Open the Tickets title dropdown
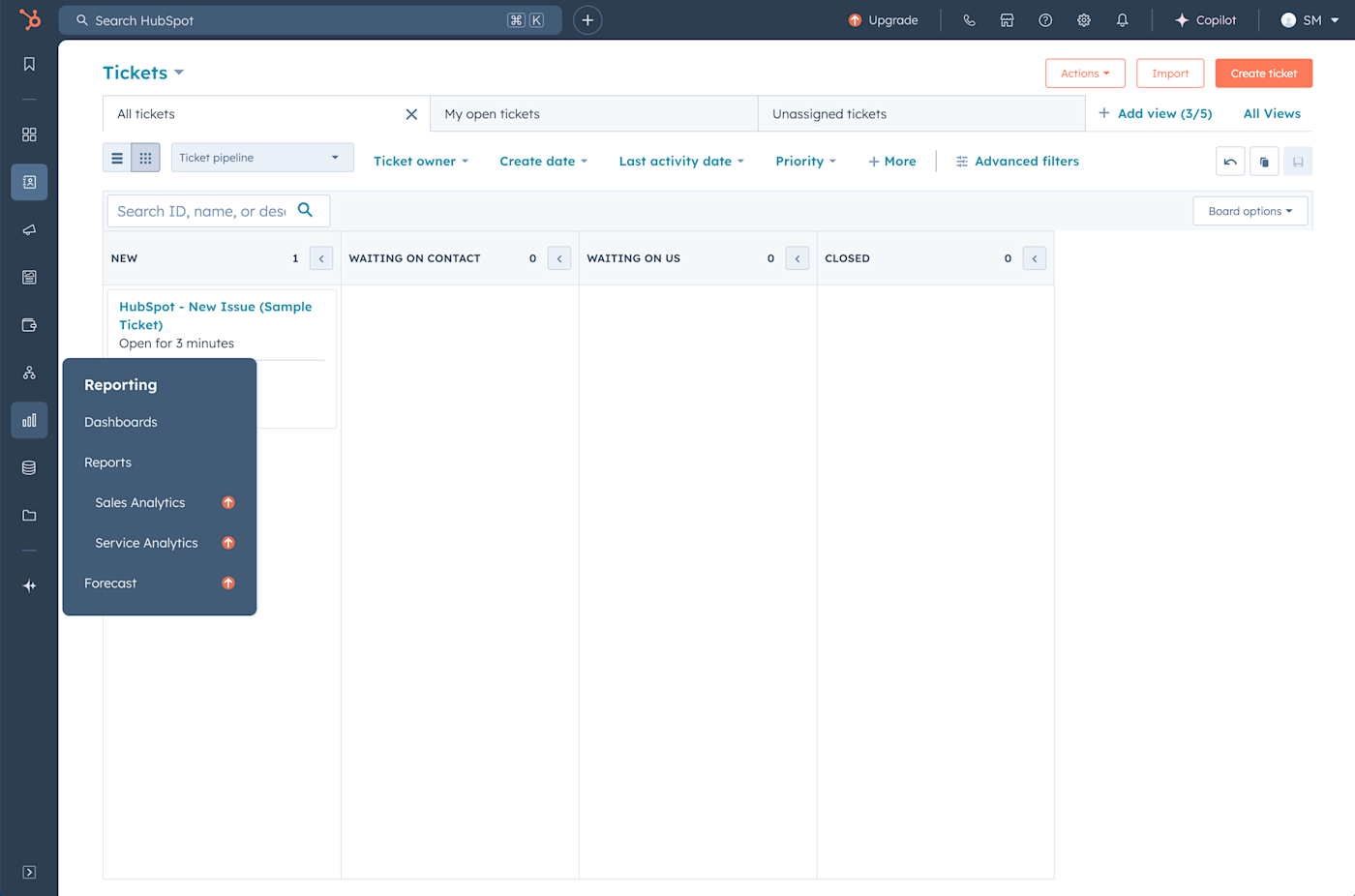1355x896 pixels. [143, 73]
